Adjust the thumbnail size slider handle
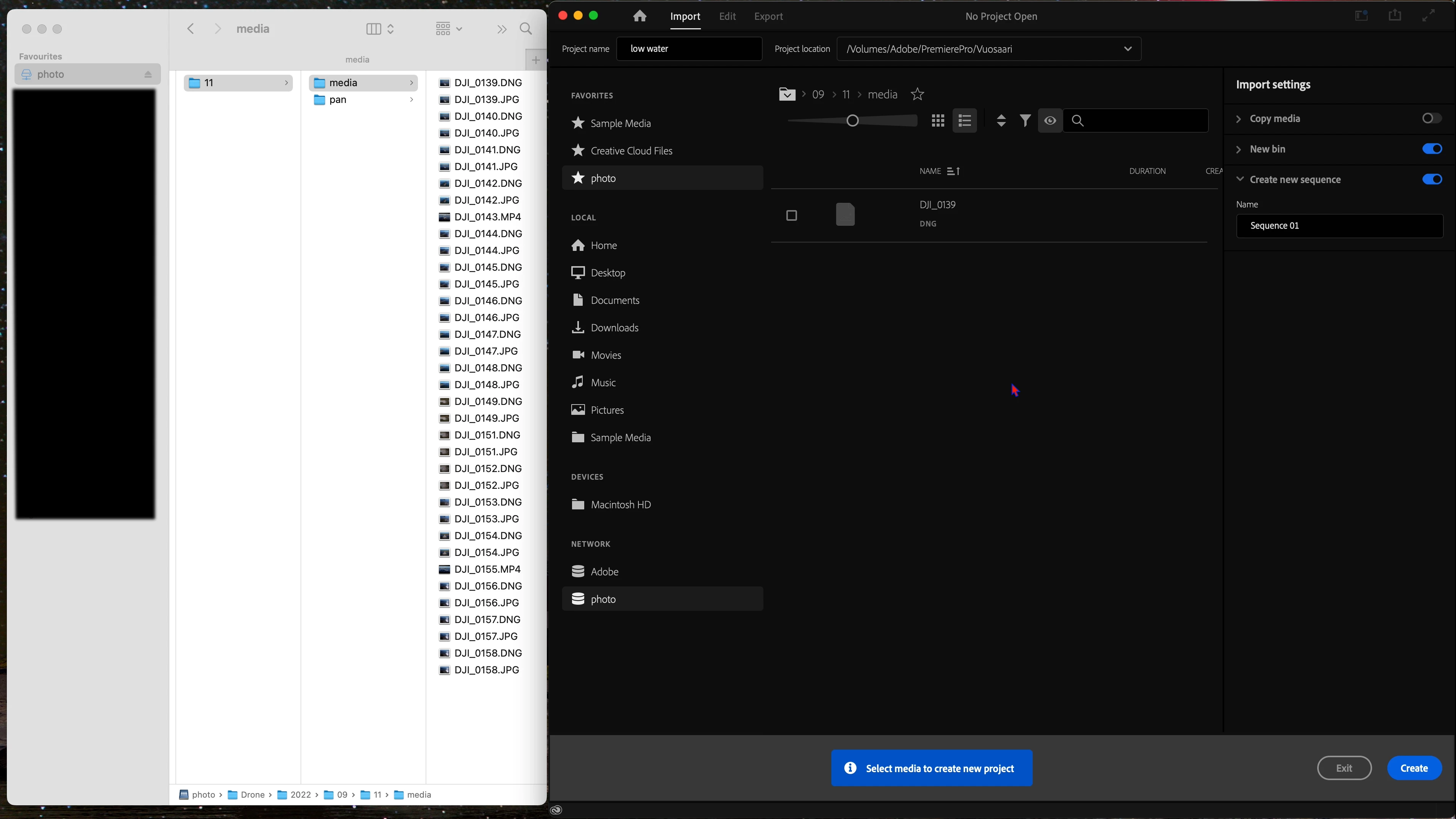The height and width of the screenshot is (819, 1456). [852, 120]
